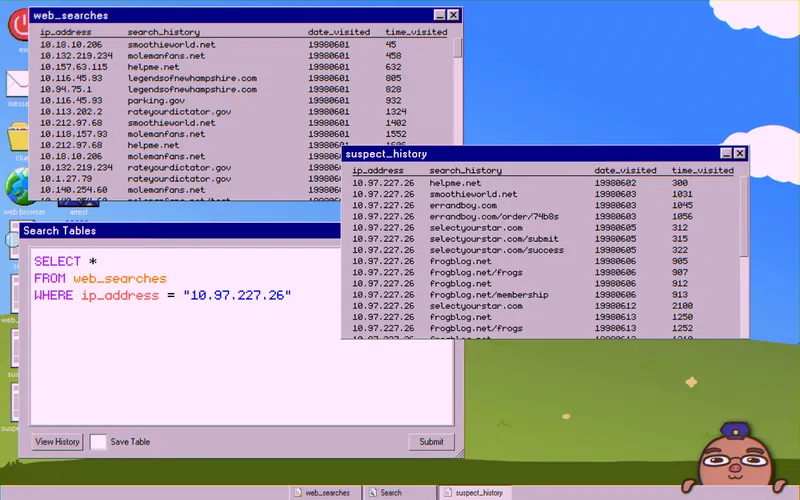Select IP 10.140.254.60 in web_searches
Image resolution: width=800 pixels, height=500 pixels.
click(x=74, y=190)
